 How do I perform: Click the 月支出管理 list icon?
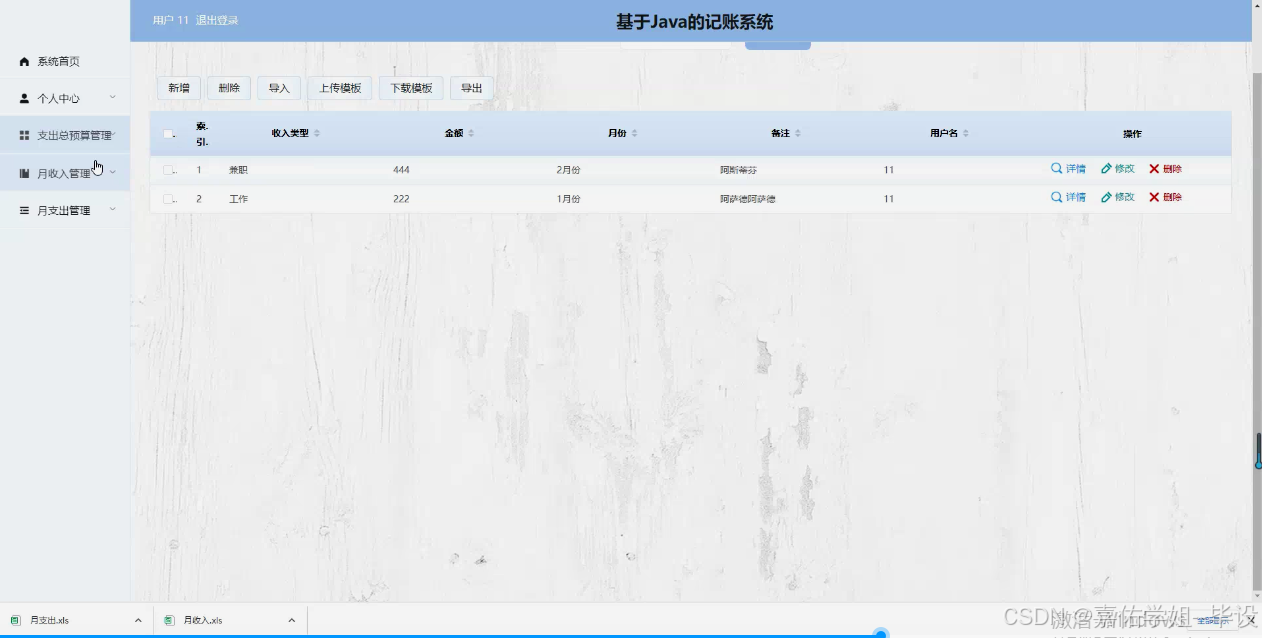pyautogui.click(x=23, y=210)
